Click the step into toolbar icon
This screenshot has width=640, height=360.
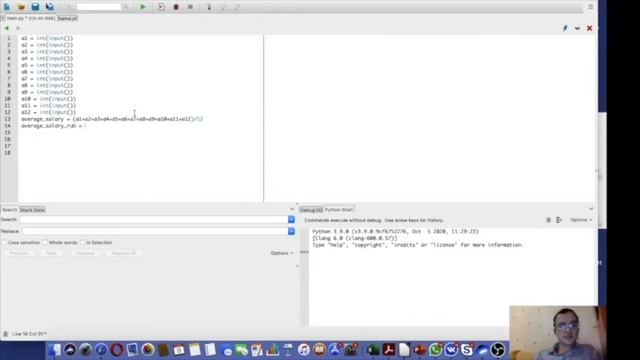pos(209,7)
